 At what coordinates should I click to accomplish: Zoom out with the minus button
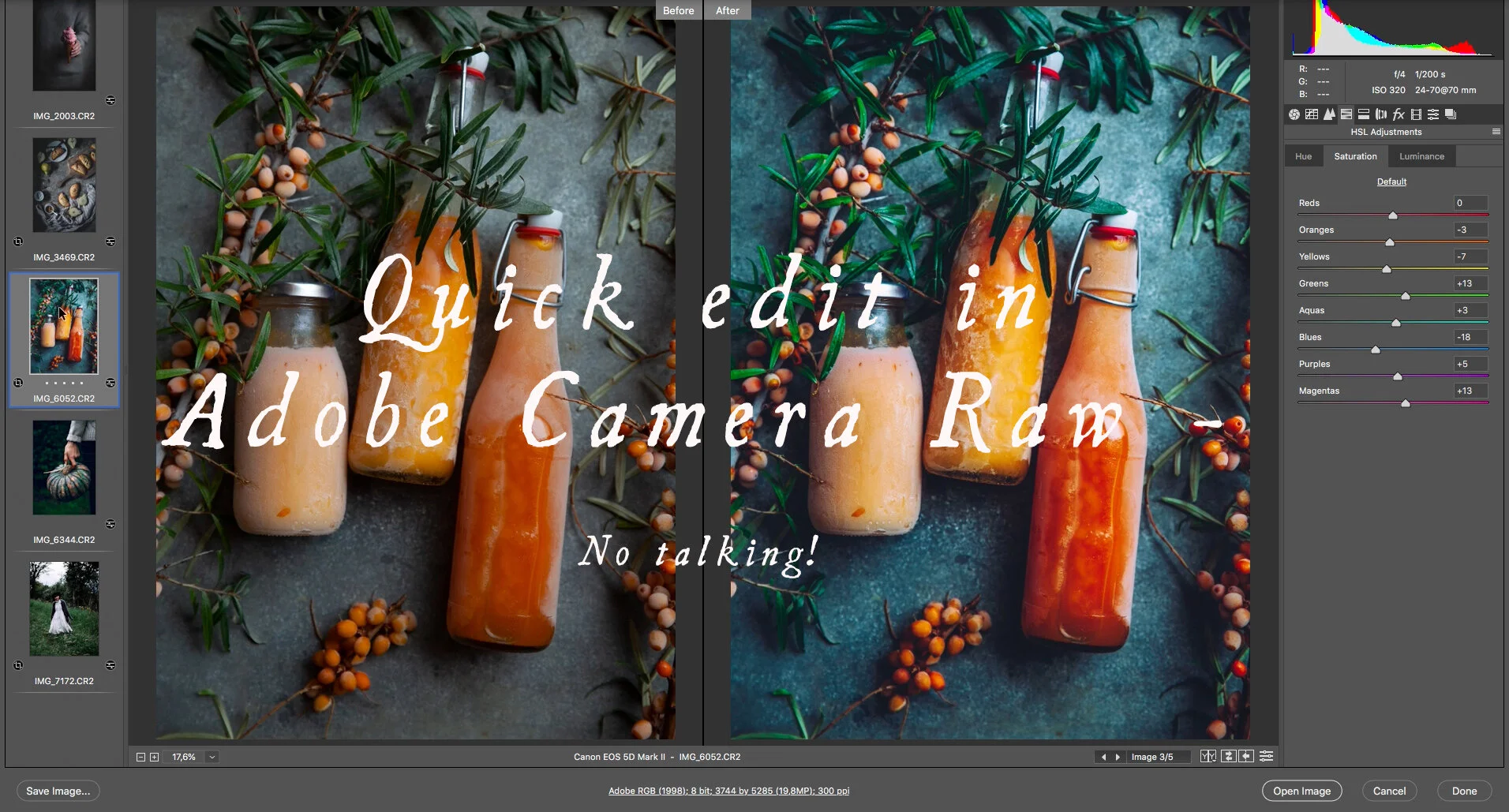coord(140,757)
